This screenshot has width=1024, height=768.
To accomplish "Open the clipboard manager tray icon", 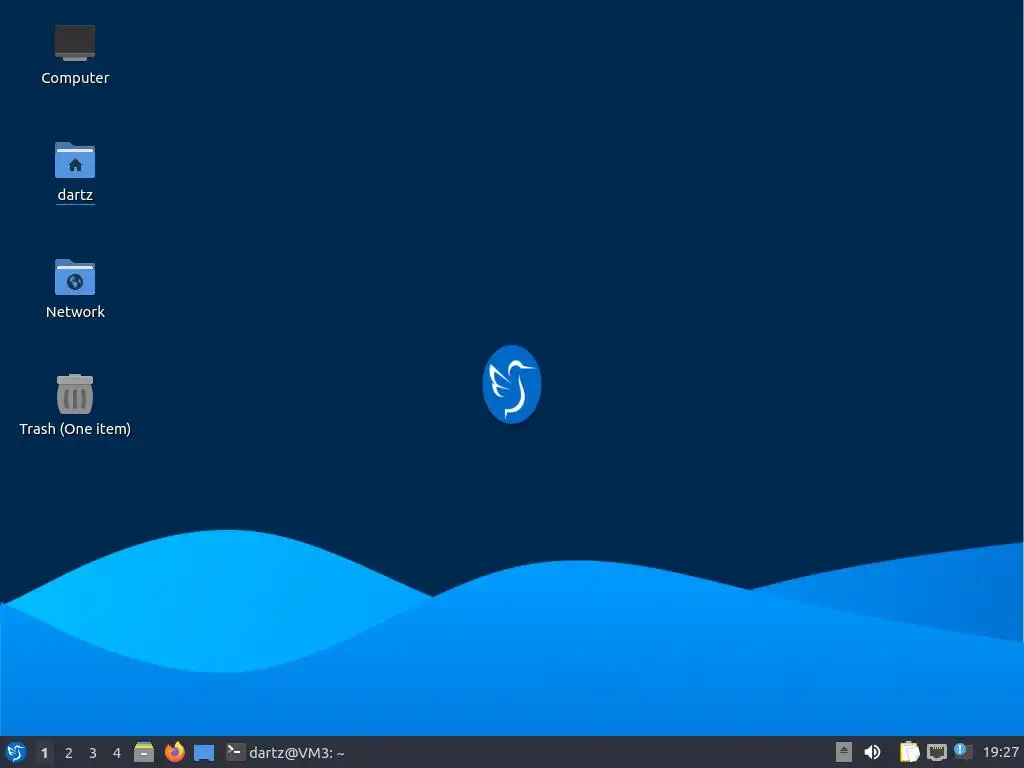I will coord(909,752).
